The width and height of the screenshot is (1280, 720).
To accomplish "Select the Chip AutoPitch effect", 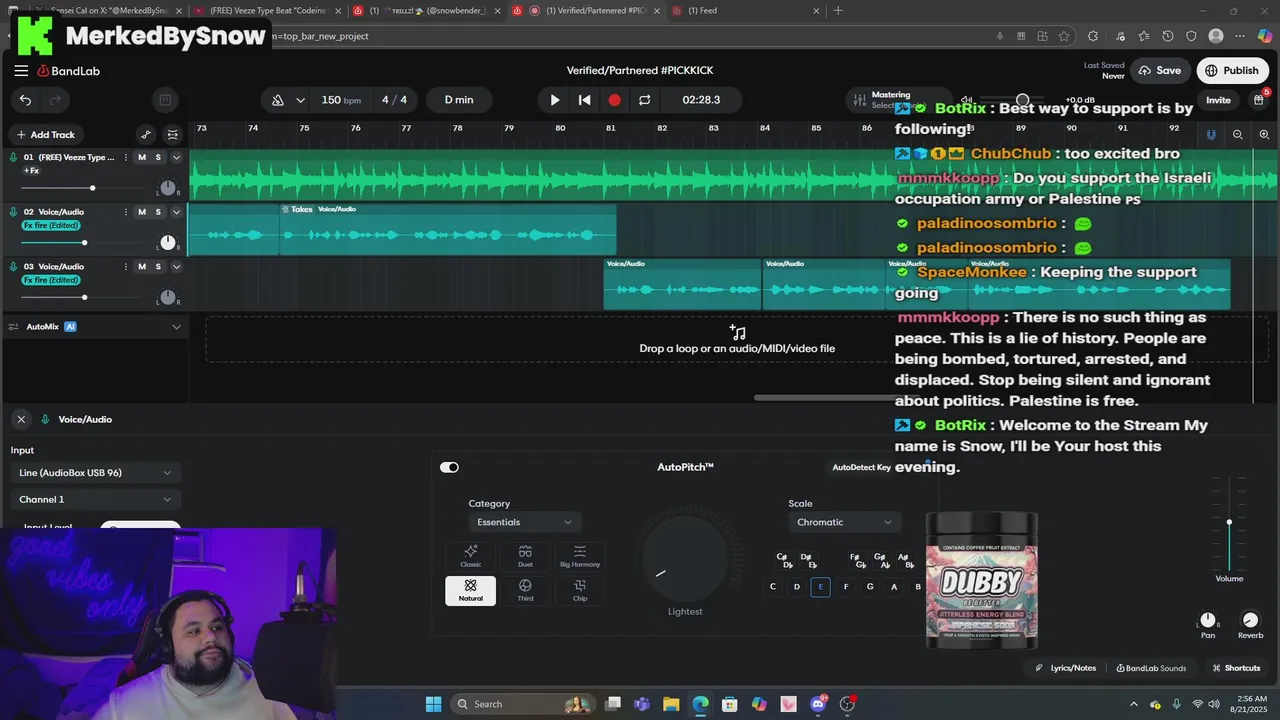I will (x=580, y=590).
